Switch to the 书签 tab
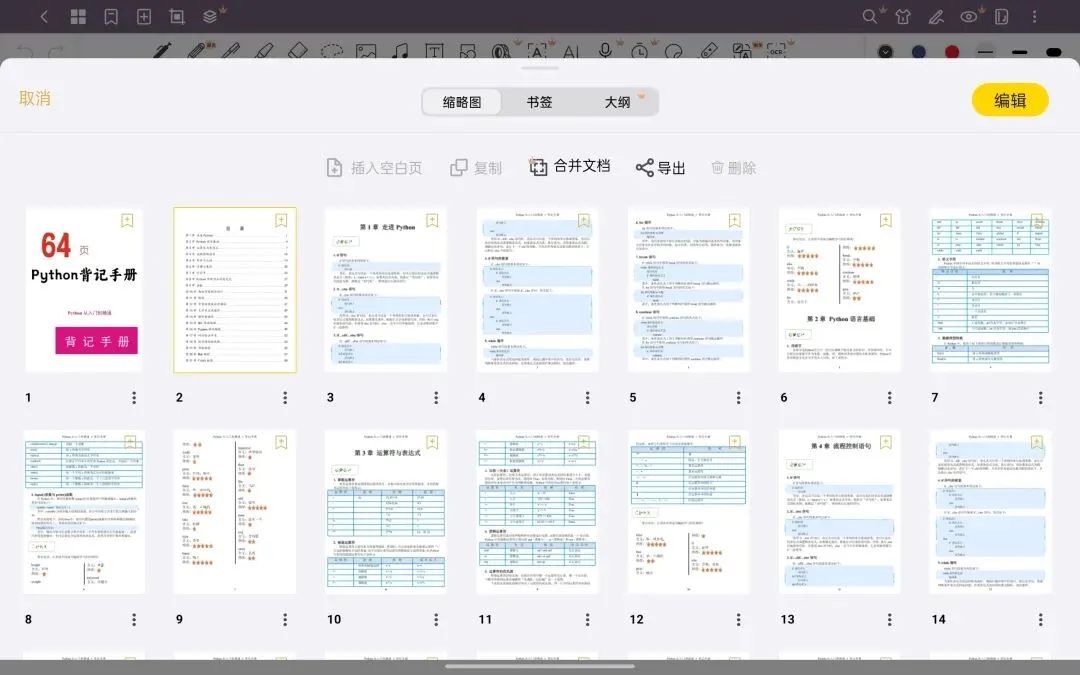Viewport: 1080px width, 675px height. [539, 102]
